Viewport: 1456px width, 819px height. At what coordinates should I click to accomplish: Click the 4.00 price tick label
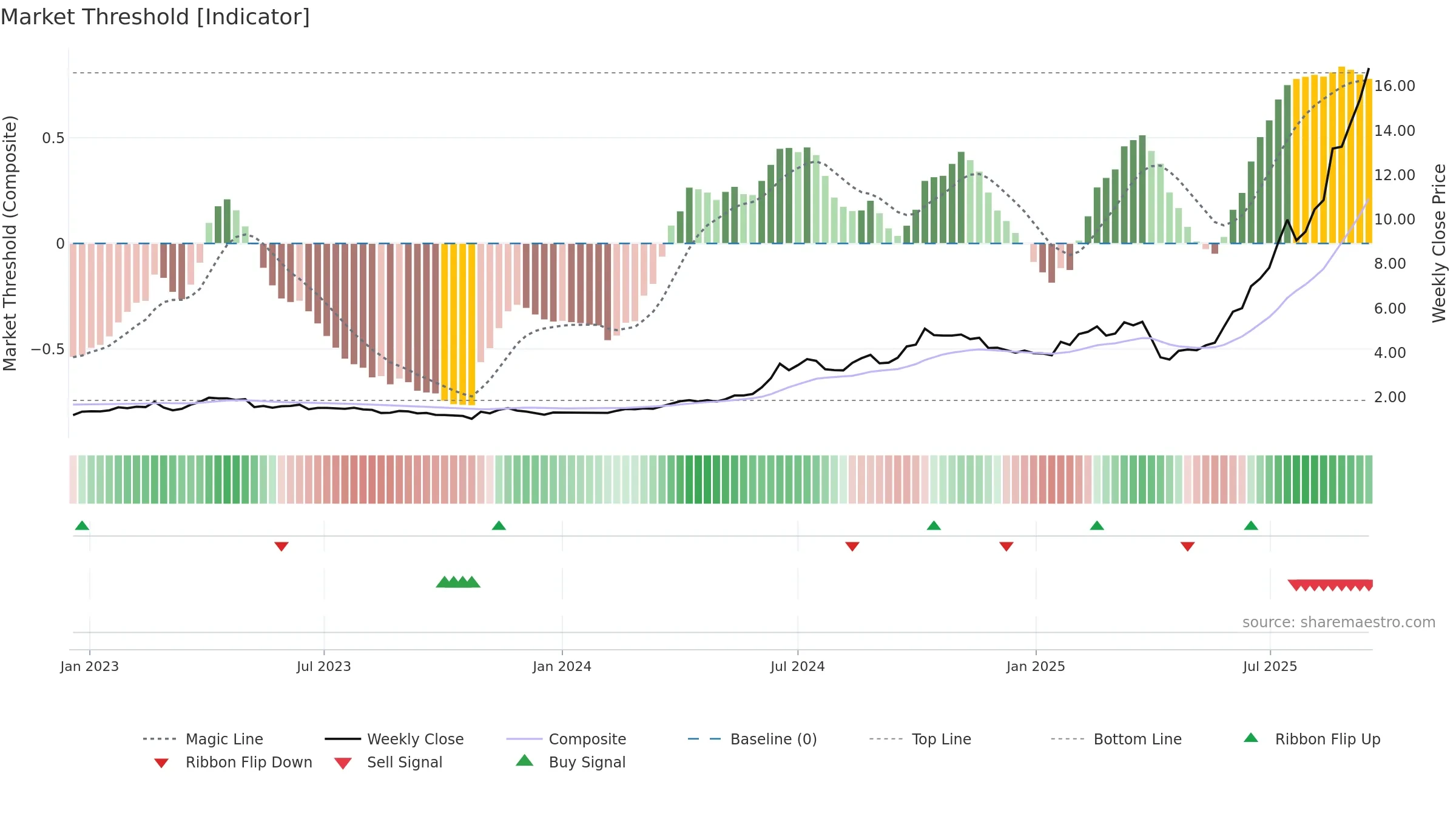(x=1390, y=352)
